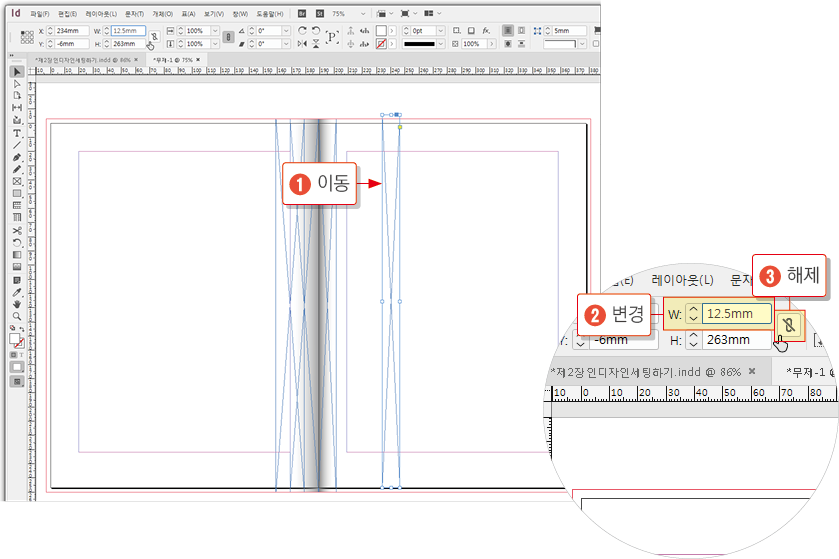Set formatting affects container
Screen dimensions: 839x559
(x=14, y=355)
